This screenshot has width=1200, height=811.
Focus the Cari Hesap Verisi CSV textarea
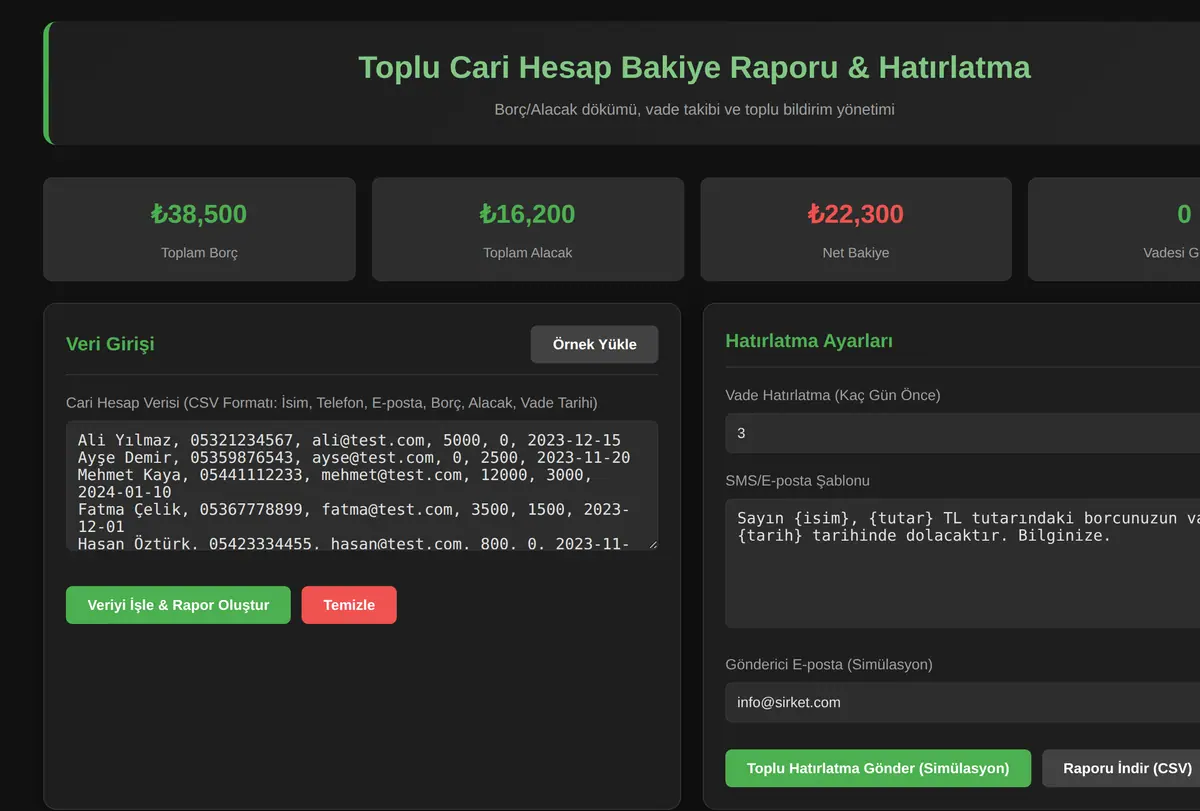pyautogui.click(x=362, y=485)
